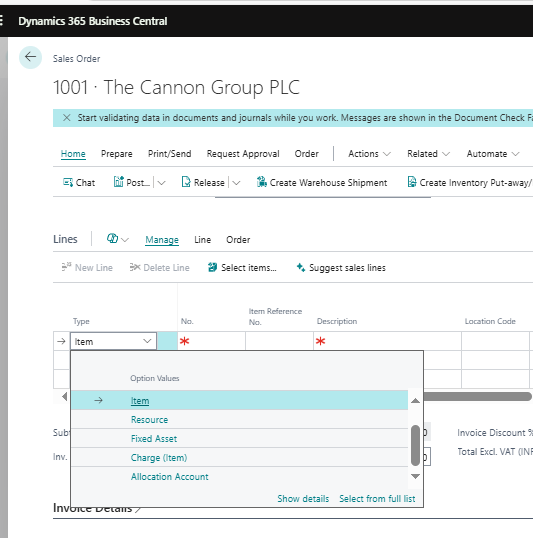Expand the Post split-button dropdown
The width and height of the screenshot is (533, 538).
pos(161,183)
